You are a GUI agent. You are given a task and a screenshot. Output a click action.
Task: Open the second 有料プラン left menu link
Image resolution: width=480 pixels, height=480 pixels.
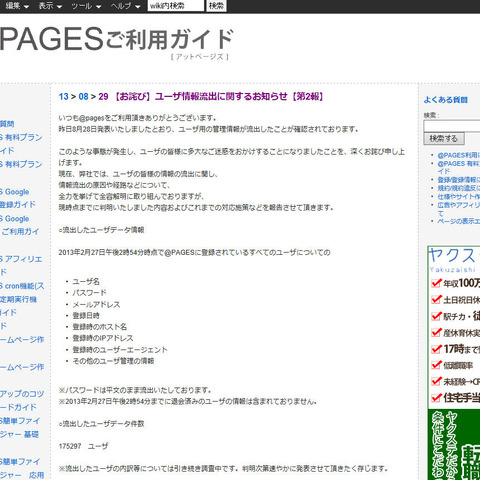pos(21,164)
